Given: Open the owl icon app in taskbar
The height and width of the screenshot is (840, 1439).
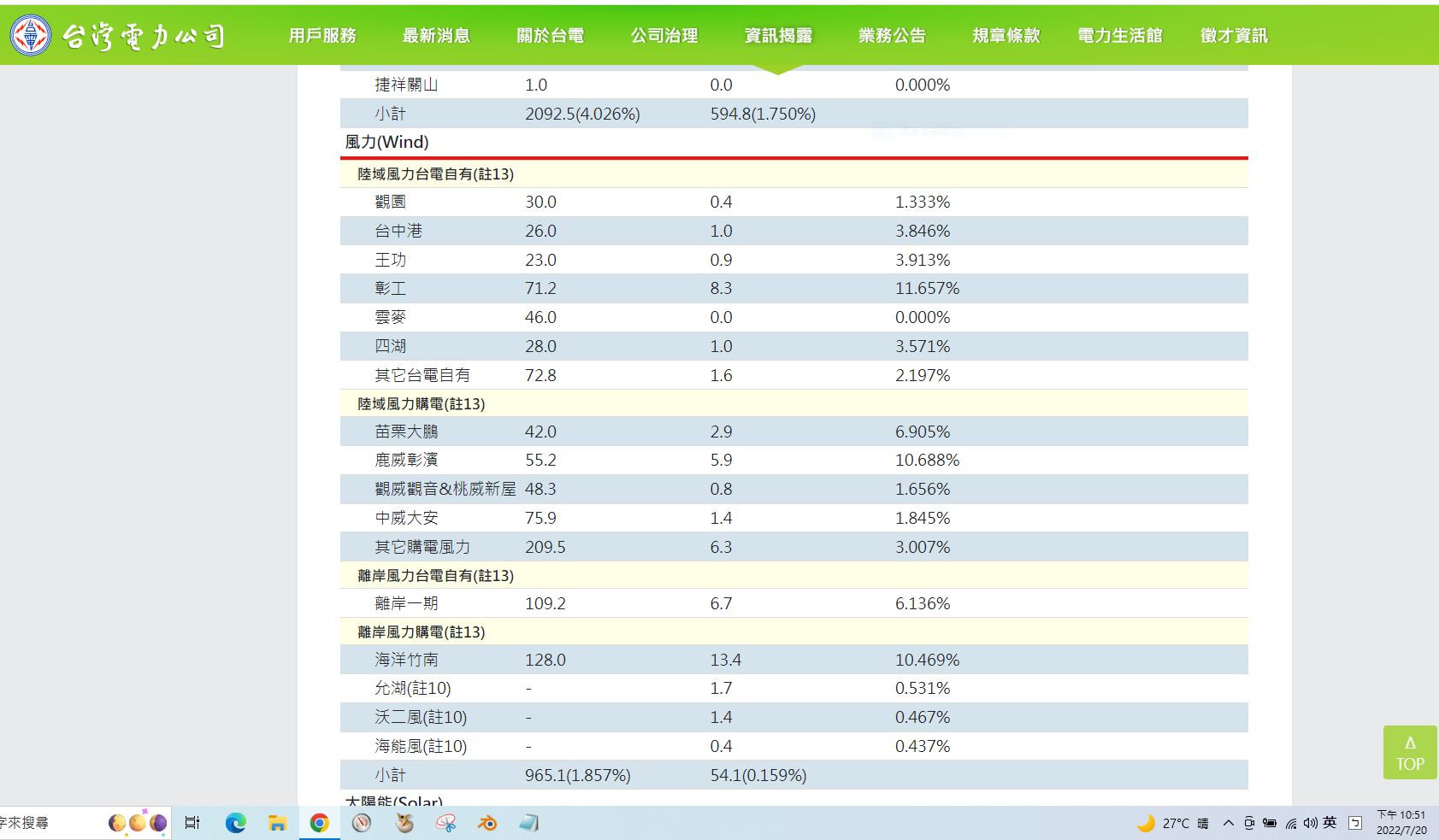Looking at the screenshot, I should [x=404, y=823].
